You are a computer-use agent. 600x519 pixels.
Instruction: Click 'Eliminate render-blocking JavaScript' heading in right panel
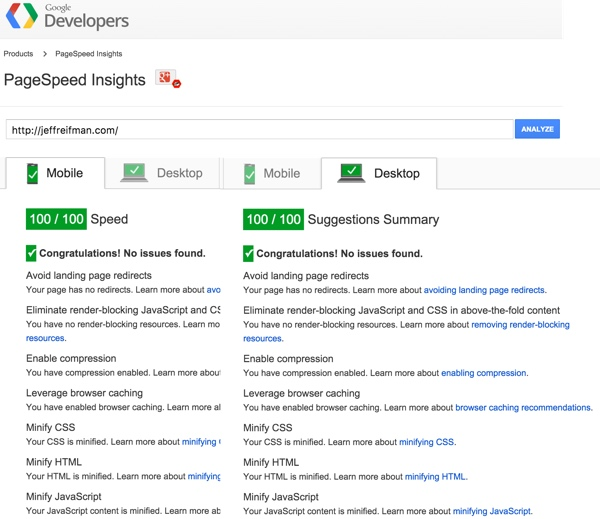tap(401, 310)
